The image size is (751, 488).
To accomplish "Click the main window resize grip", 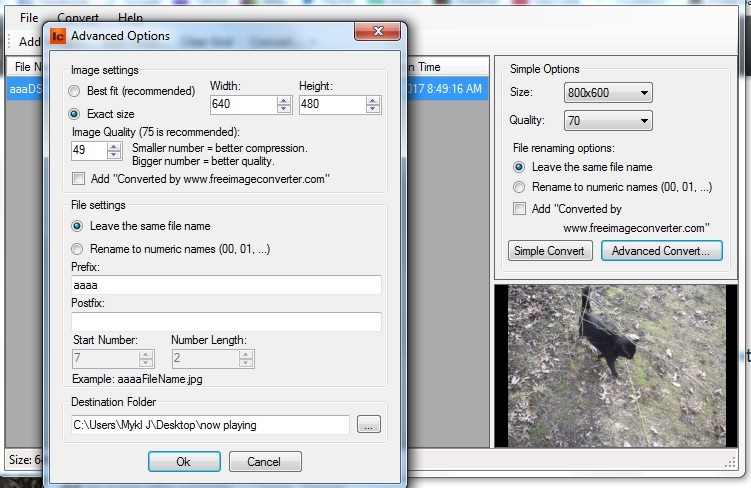I will coord(731,463).
